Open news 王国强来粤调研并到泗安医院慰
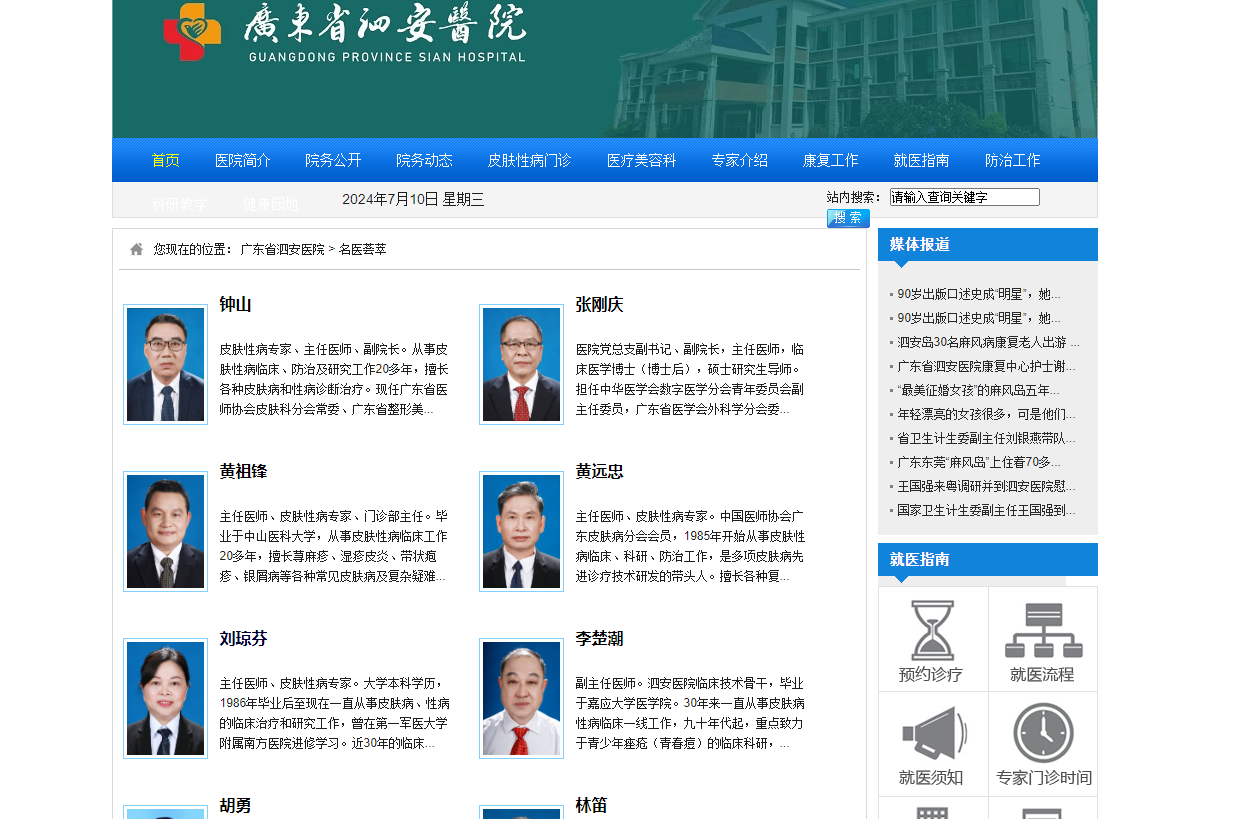The image size is (1245, 819). (x=986, y=486)
